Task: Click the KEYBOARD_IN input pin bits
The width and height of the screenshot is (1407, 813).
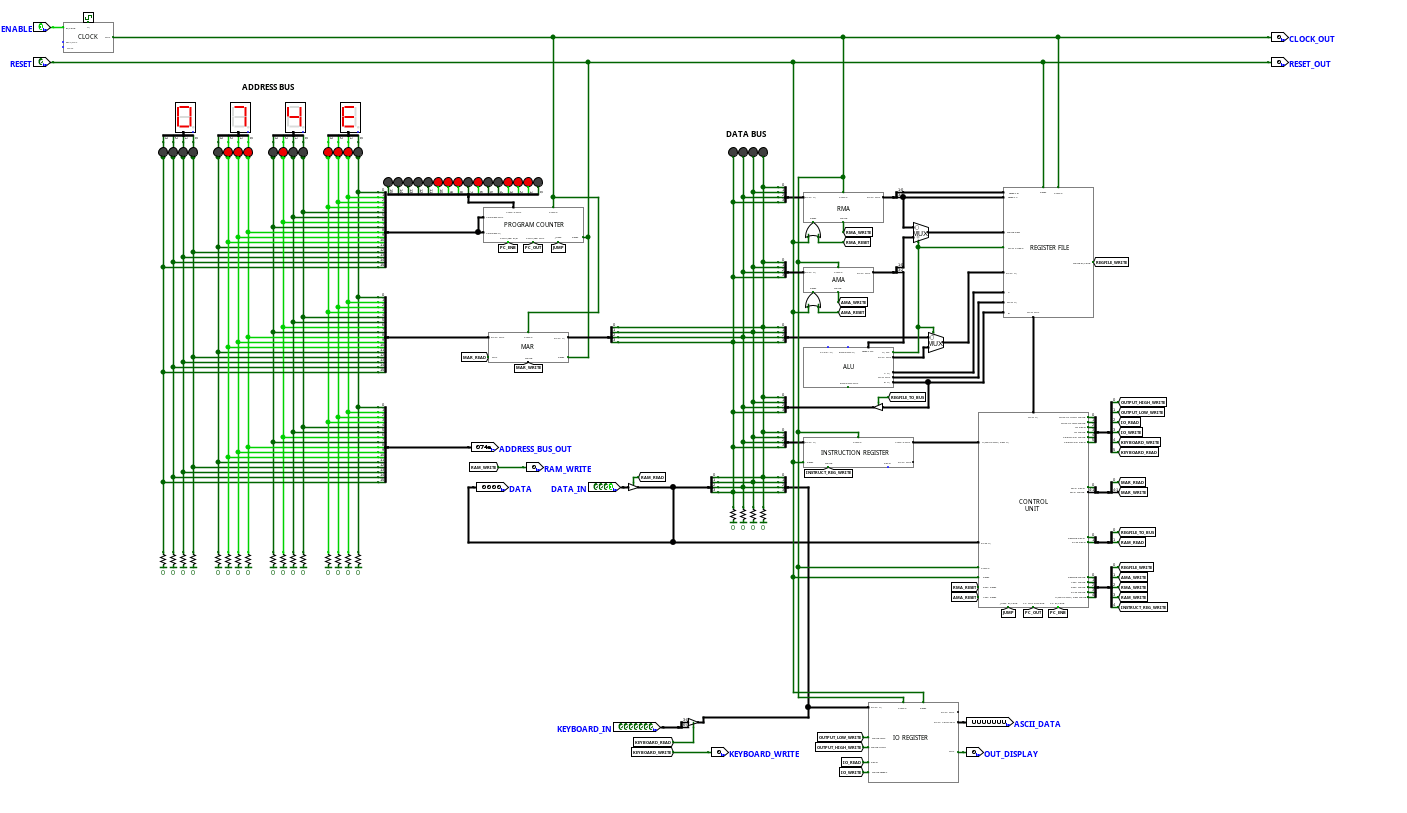Action: click(x=636, y=727)
